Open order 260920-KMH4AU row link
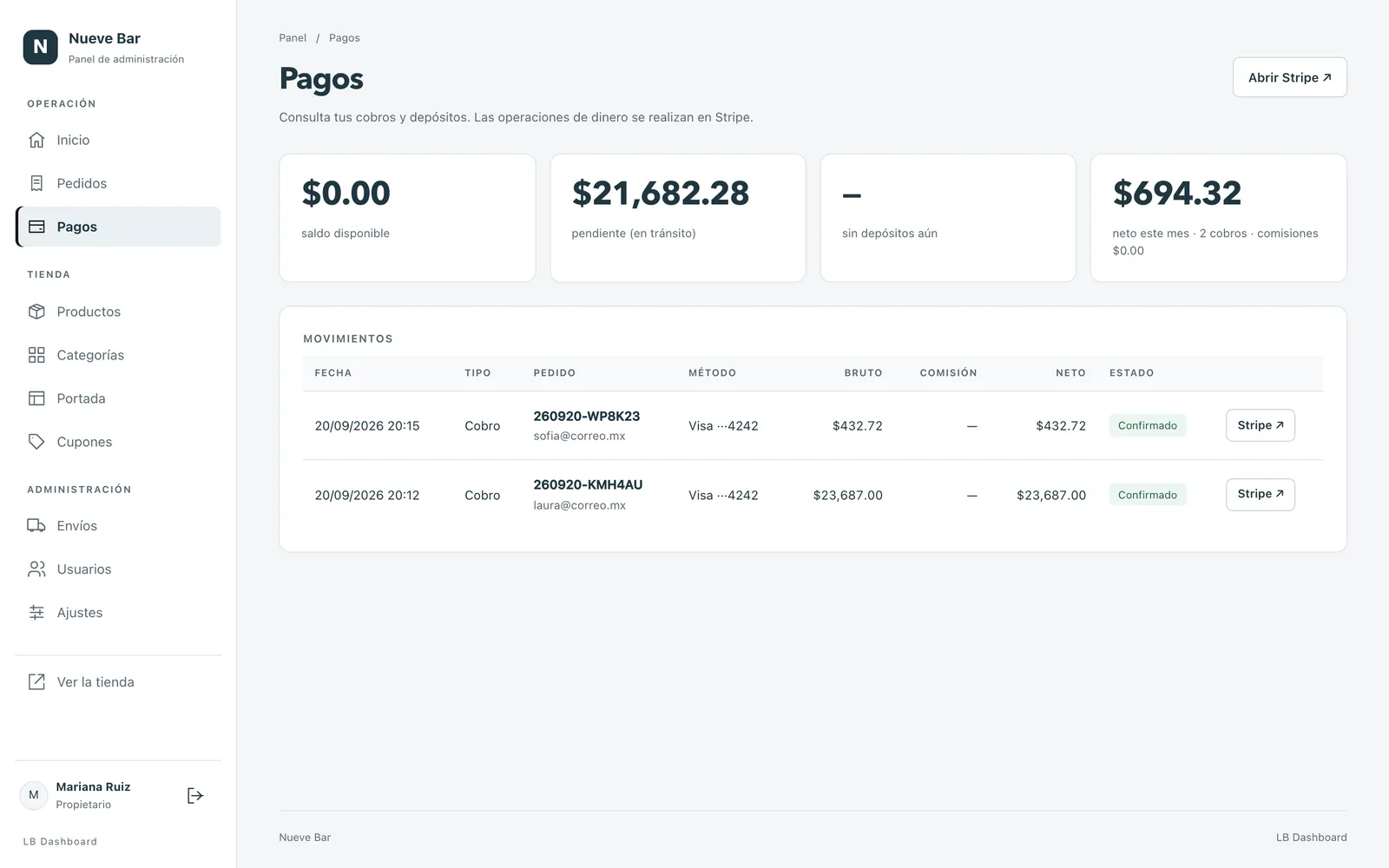The image size is (1389, 868). [588, 485]
